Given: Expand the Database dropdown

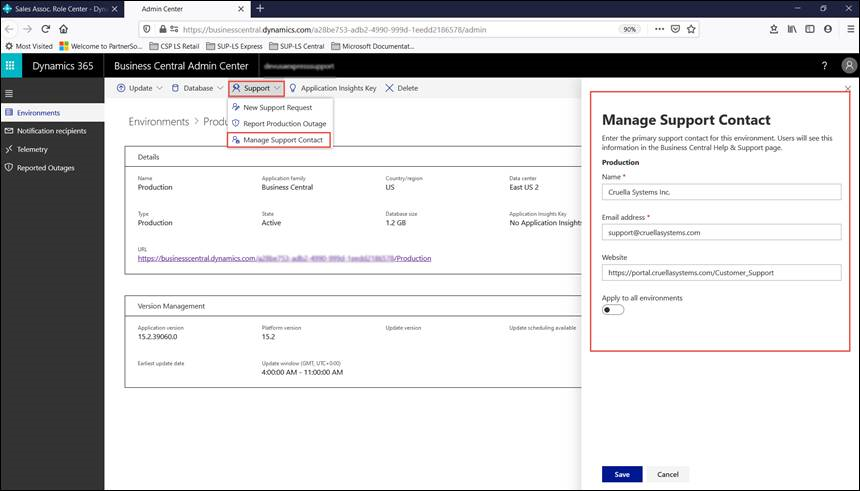Looking at the screenshot, I should (x=196, y=88).
